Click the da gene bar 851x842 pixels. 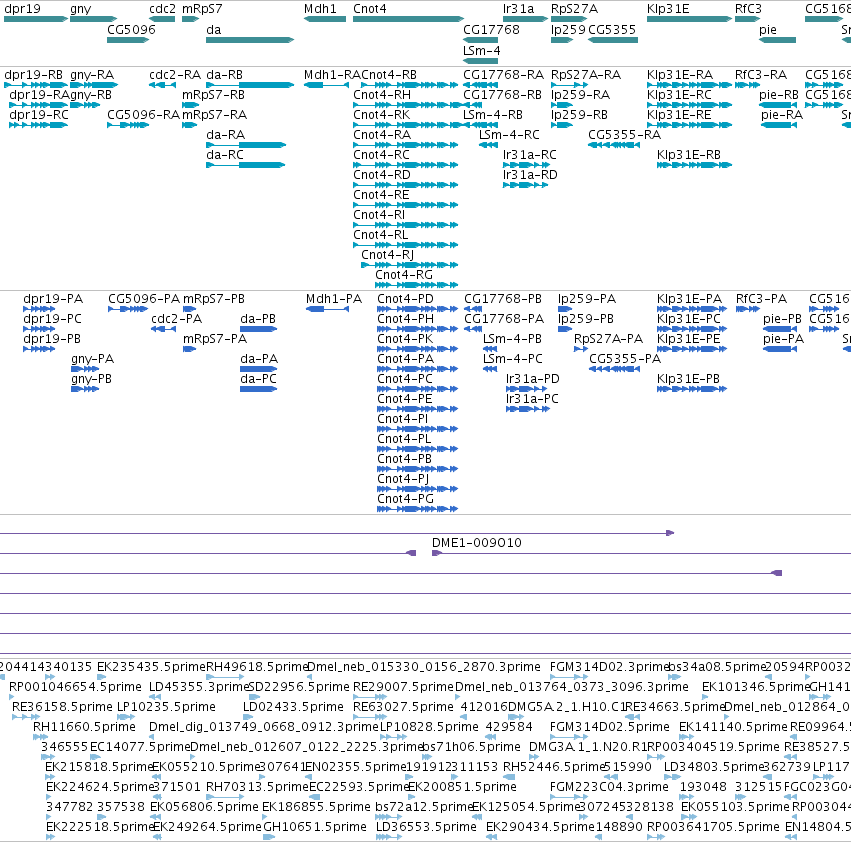(x=250, y=40)
